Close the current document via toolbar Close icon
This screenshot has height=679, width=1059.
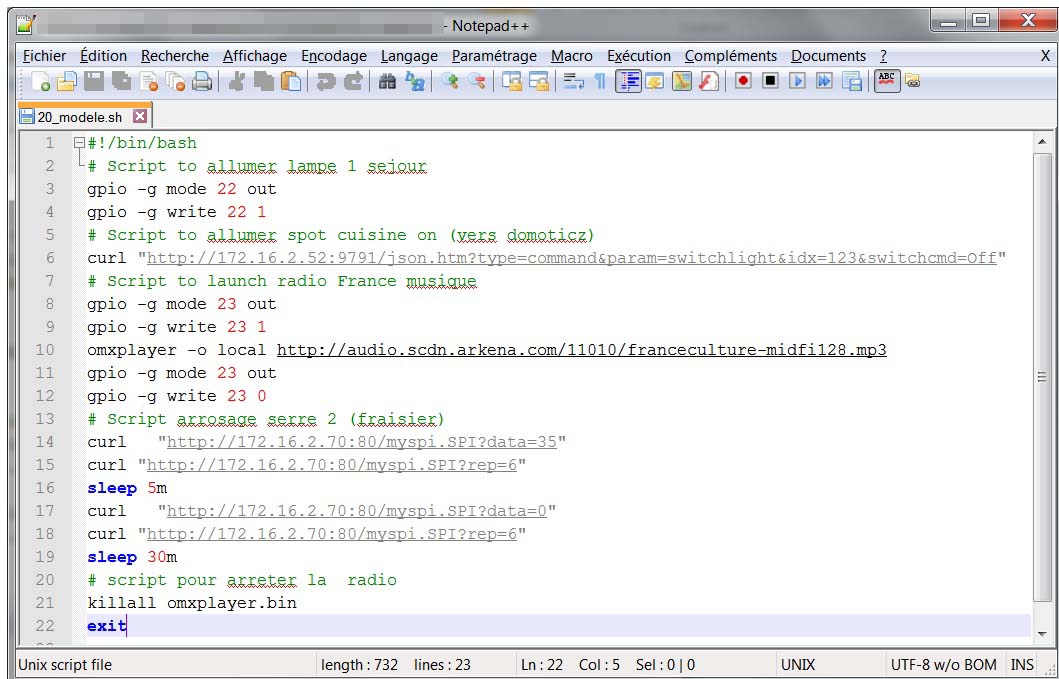149,82
